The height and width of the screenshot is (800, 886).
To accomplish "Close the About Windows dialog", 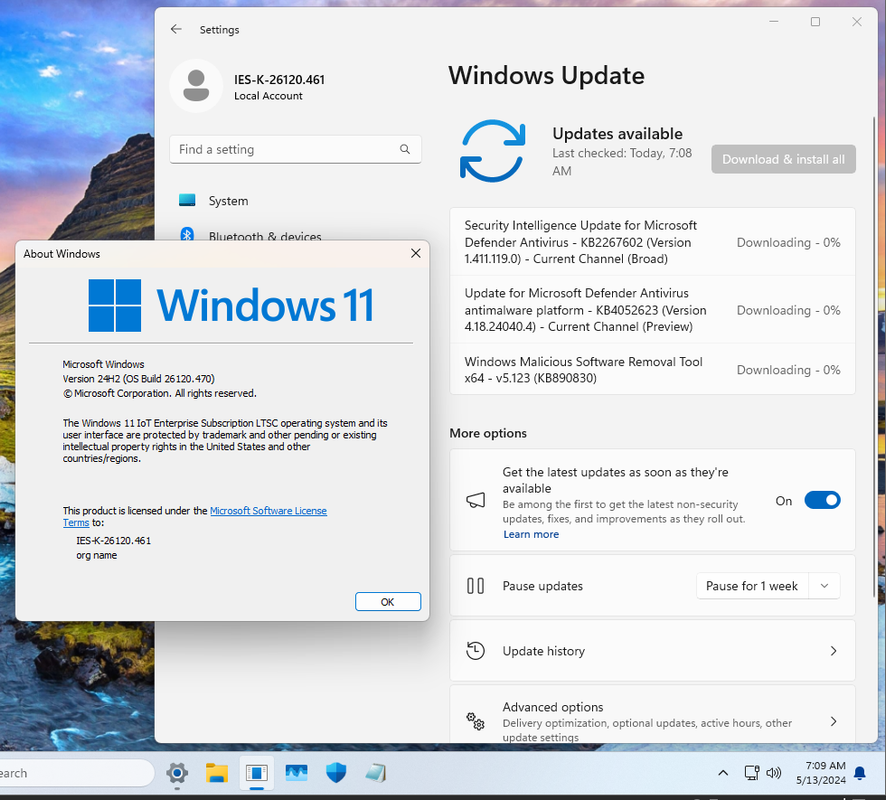I will click(x=416, y=254).
